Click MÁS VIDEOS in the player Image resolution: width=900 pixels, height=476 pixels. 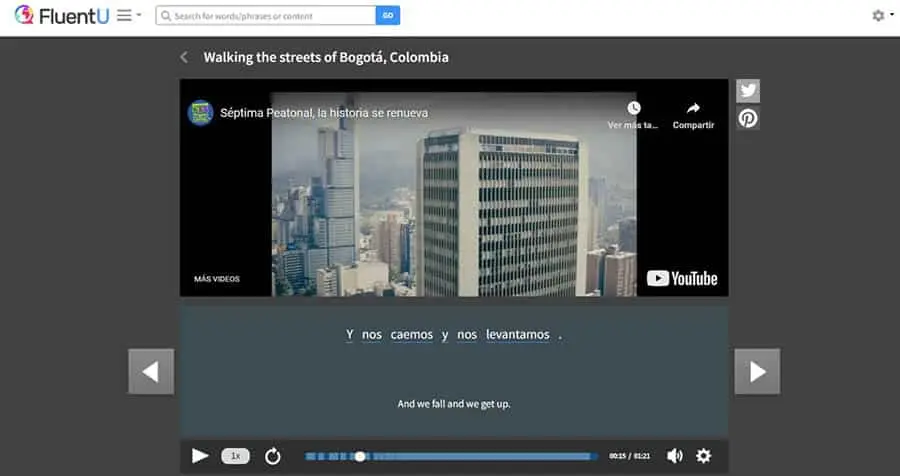(x=217, y=279)
